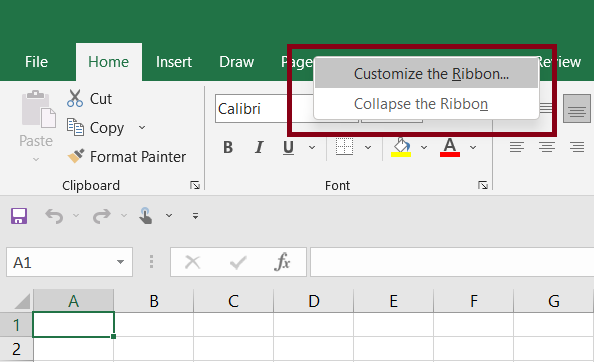Viewport: 594px width, 362px height.
Task: Apply red Font Color
Action: click(450, 147)
